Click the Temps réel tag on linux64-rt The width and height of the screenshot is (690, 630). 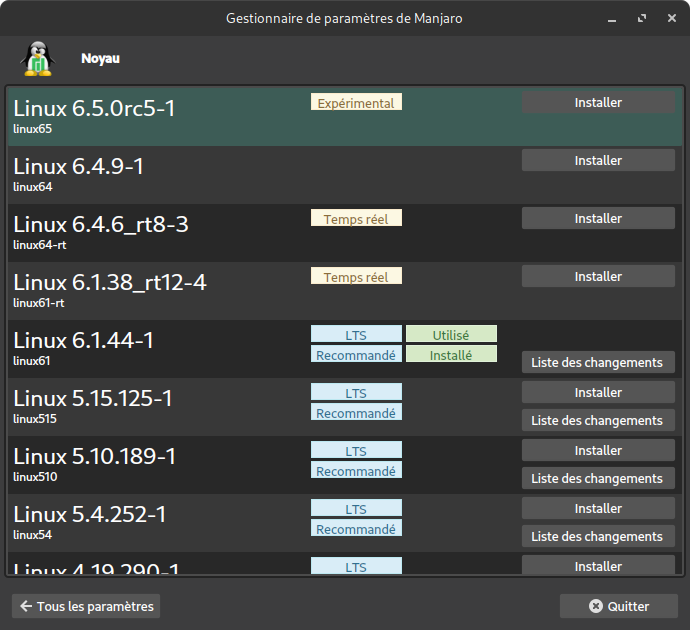(356, 218)
